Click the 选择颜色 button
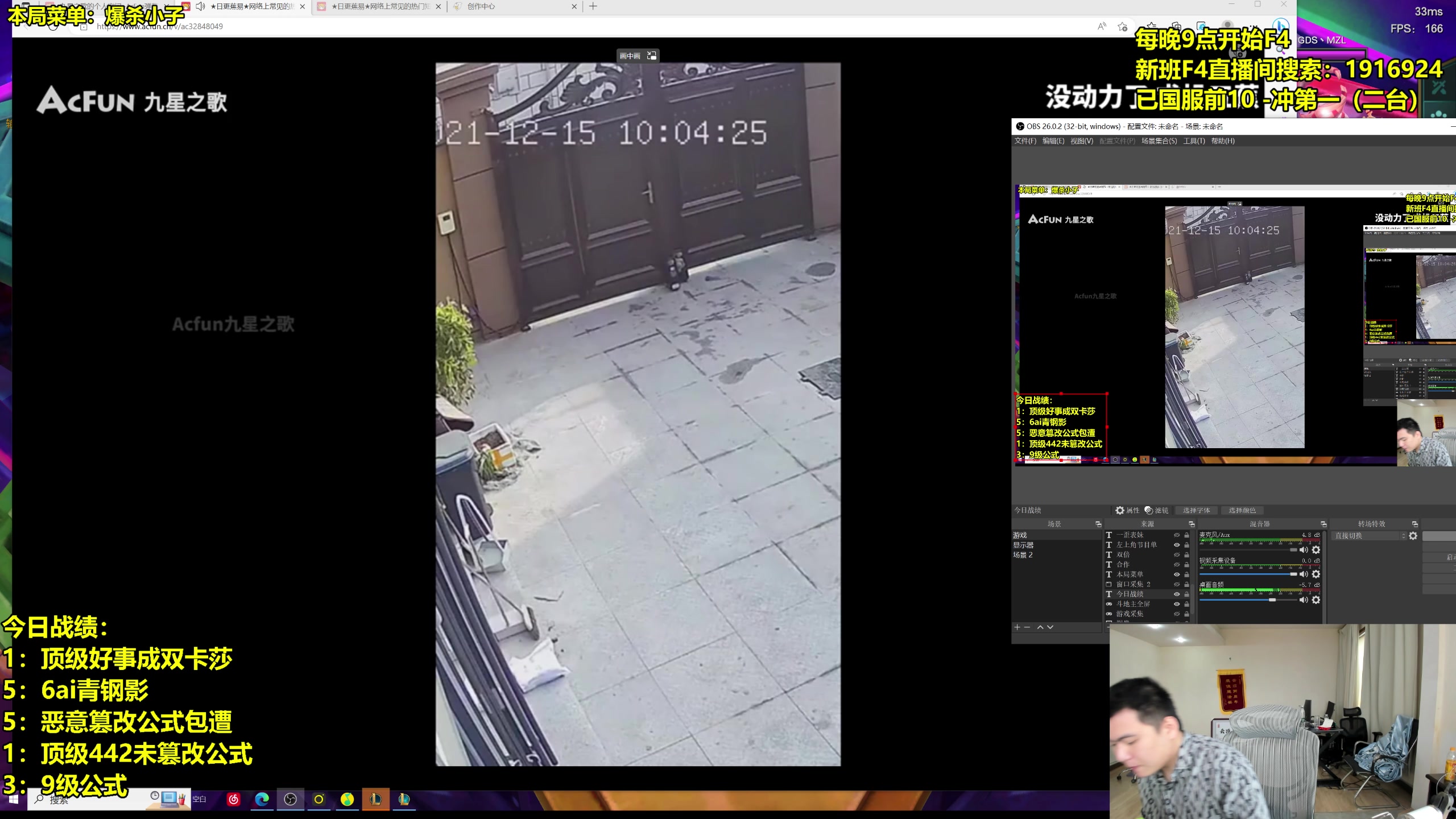Screen dimensions: 1456x819 [1242, 510]
